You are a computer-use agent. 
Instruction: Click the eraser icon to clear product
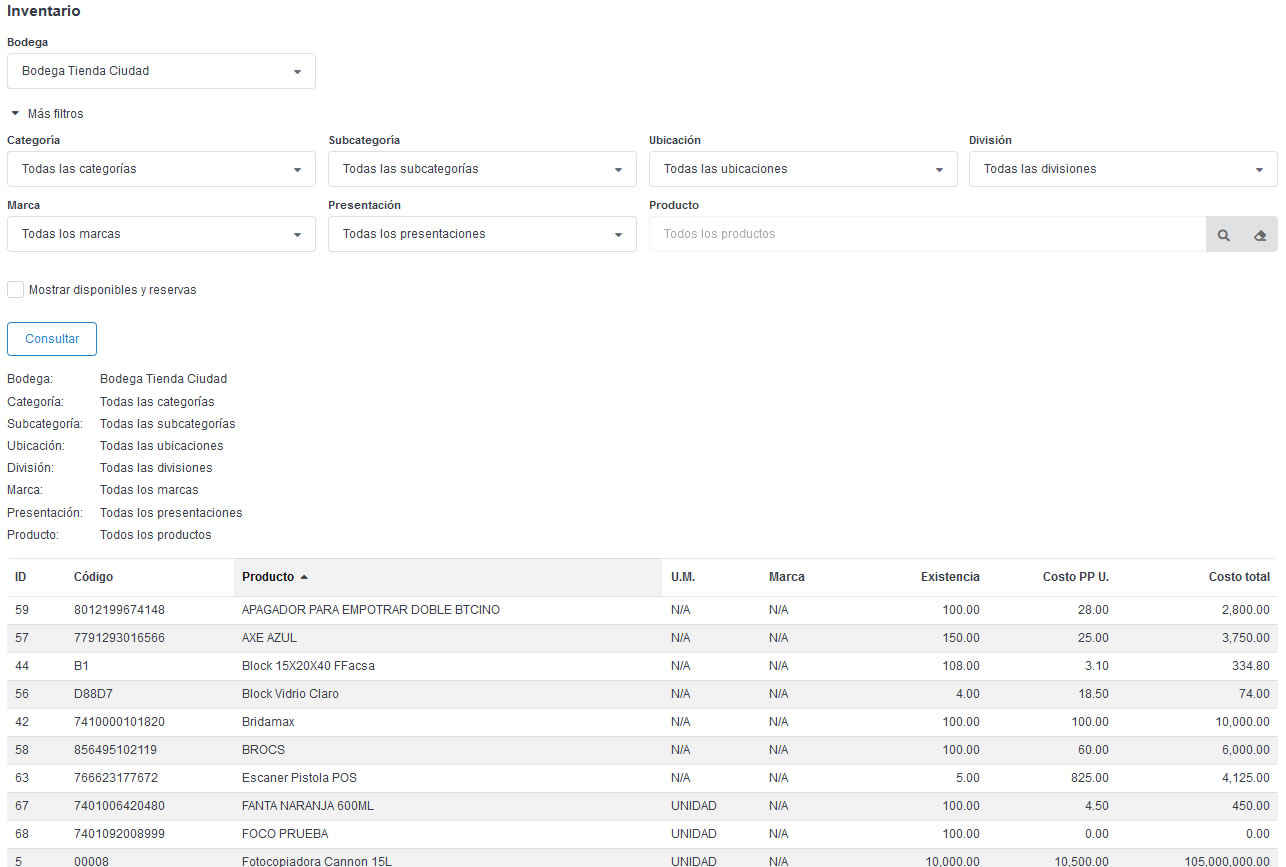coord(1260,235)
